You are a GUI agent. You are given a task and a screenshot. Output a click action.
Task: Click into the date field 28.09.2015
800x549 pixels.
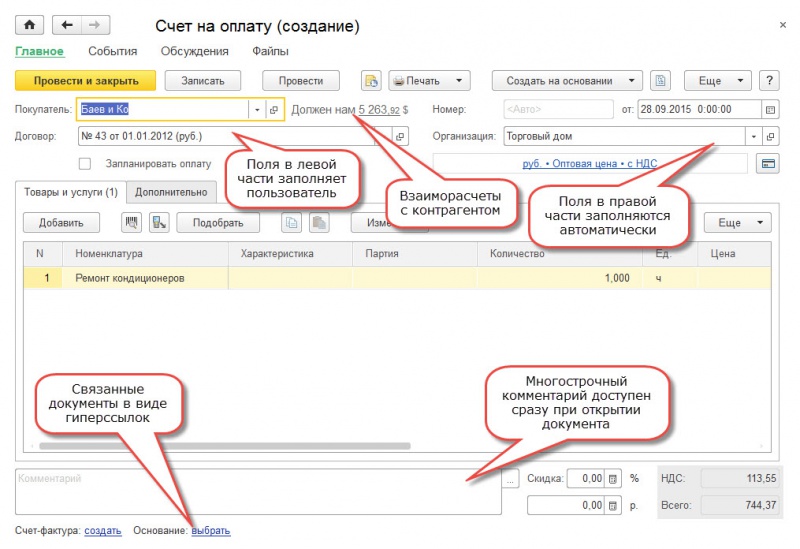[699, 109]
